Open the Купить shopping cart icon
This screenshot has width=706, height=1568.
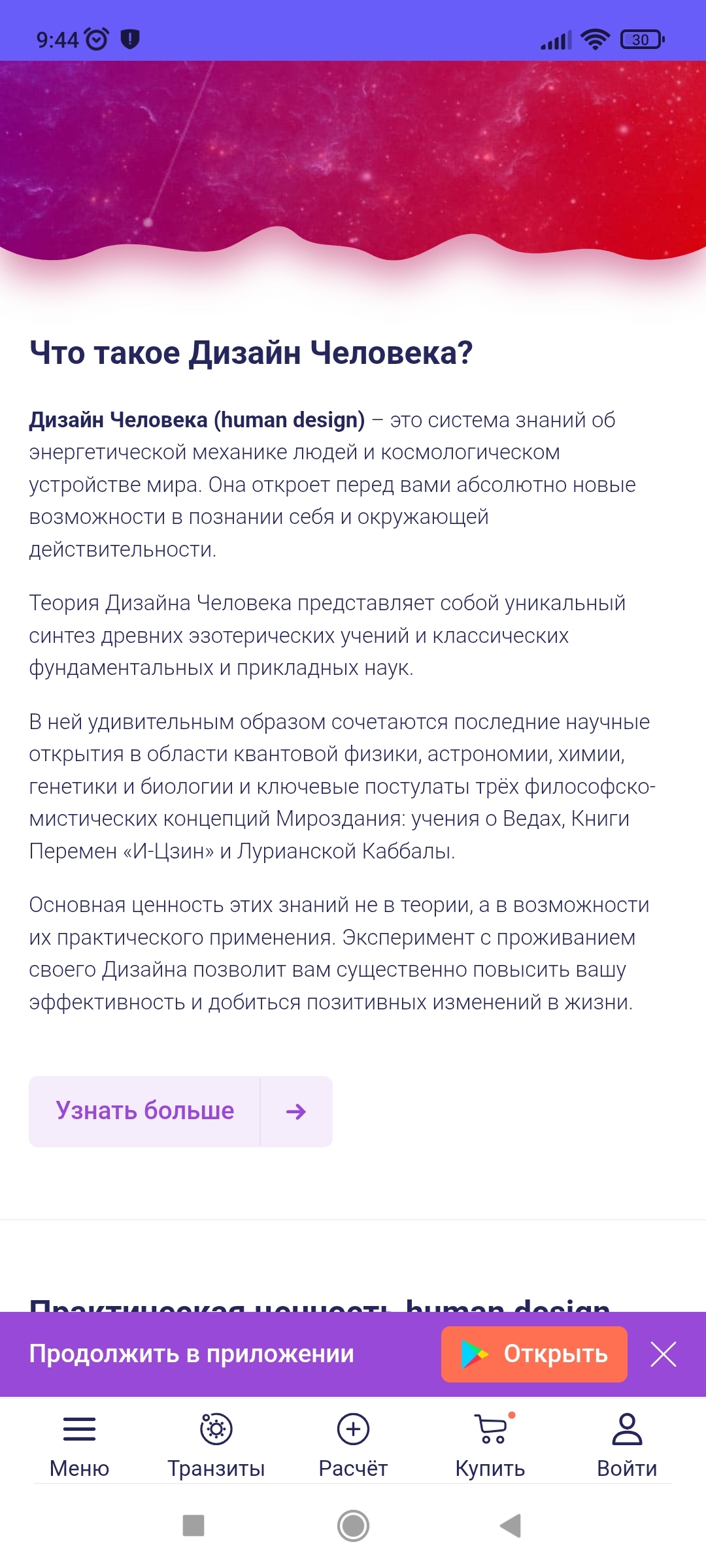click(x=491, y=1429)
